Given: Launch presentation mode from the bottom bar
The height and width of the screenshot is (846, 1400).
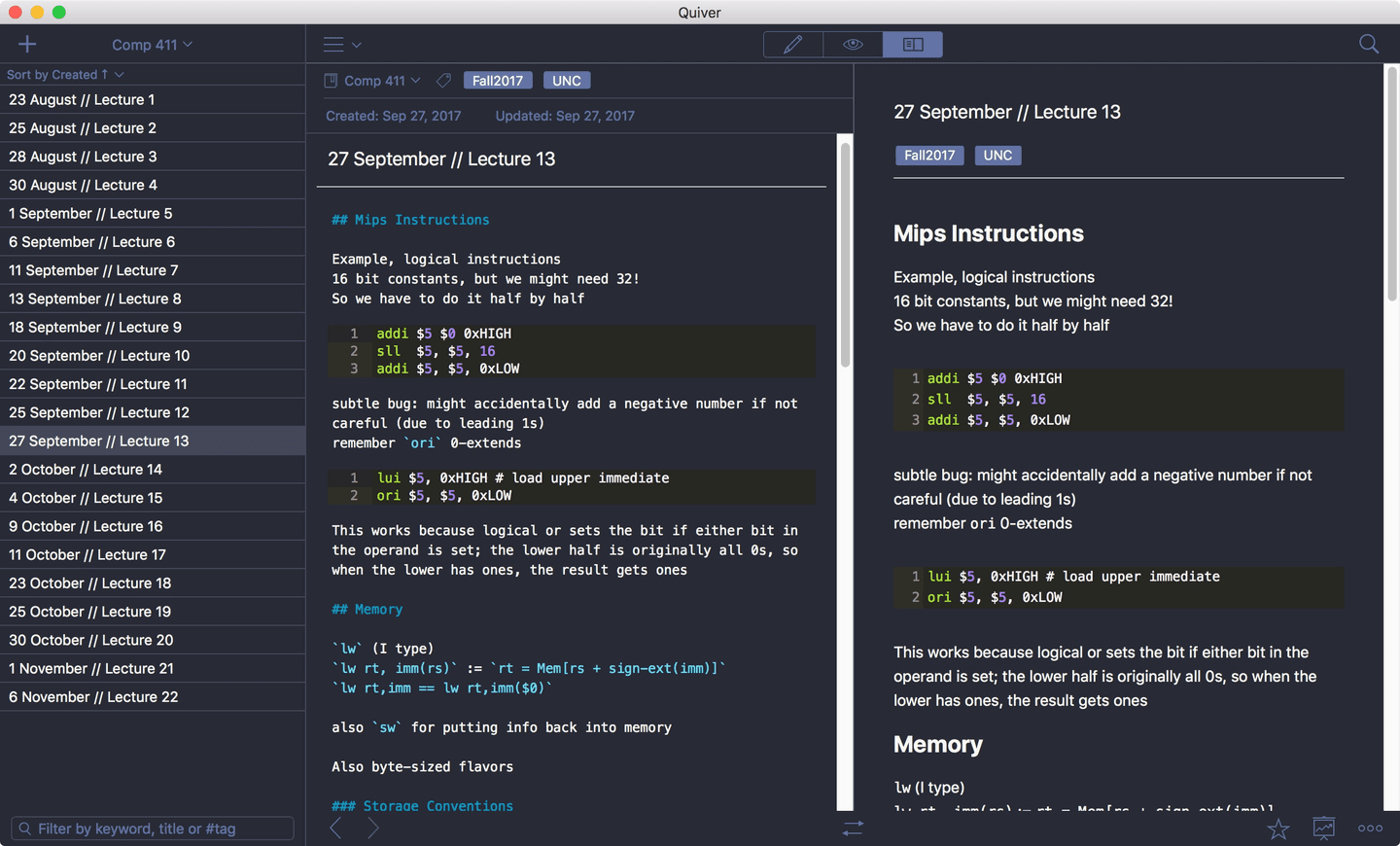Looking at the screenshot, I should (x=1324, y=828).
